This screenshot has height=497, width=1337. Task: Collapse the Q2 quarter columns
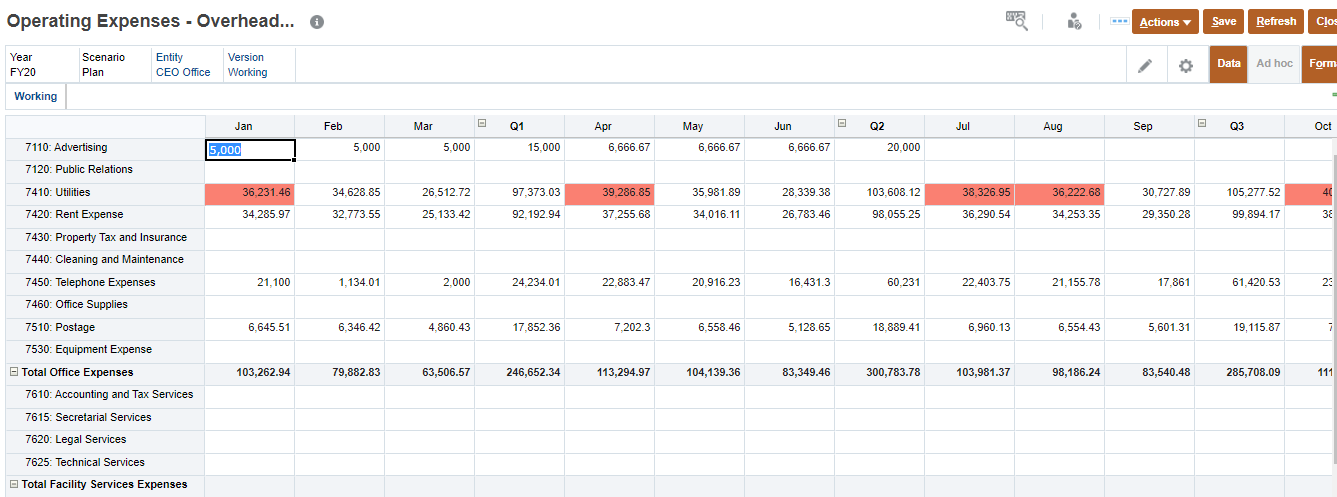pyautogui.click(x=842, y=124)
